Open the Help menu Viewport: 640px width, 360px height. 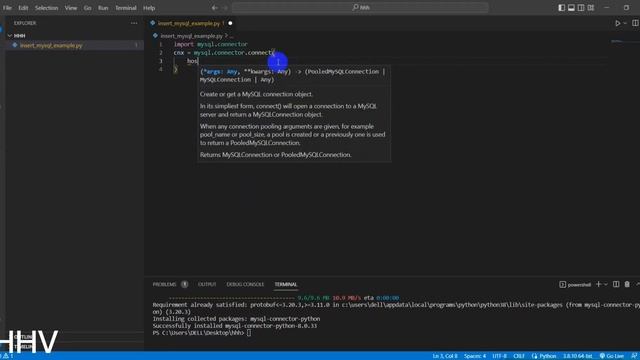(149, 8)
